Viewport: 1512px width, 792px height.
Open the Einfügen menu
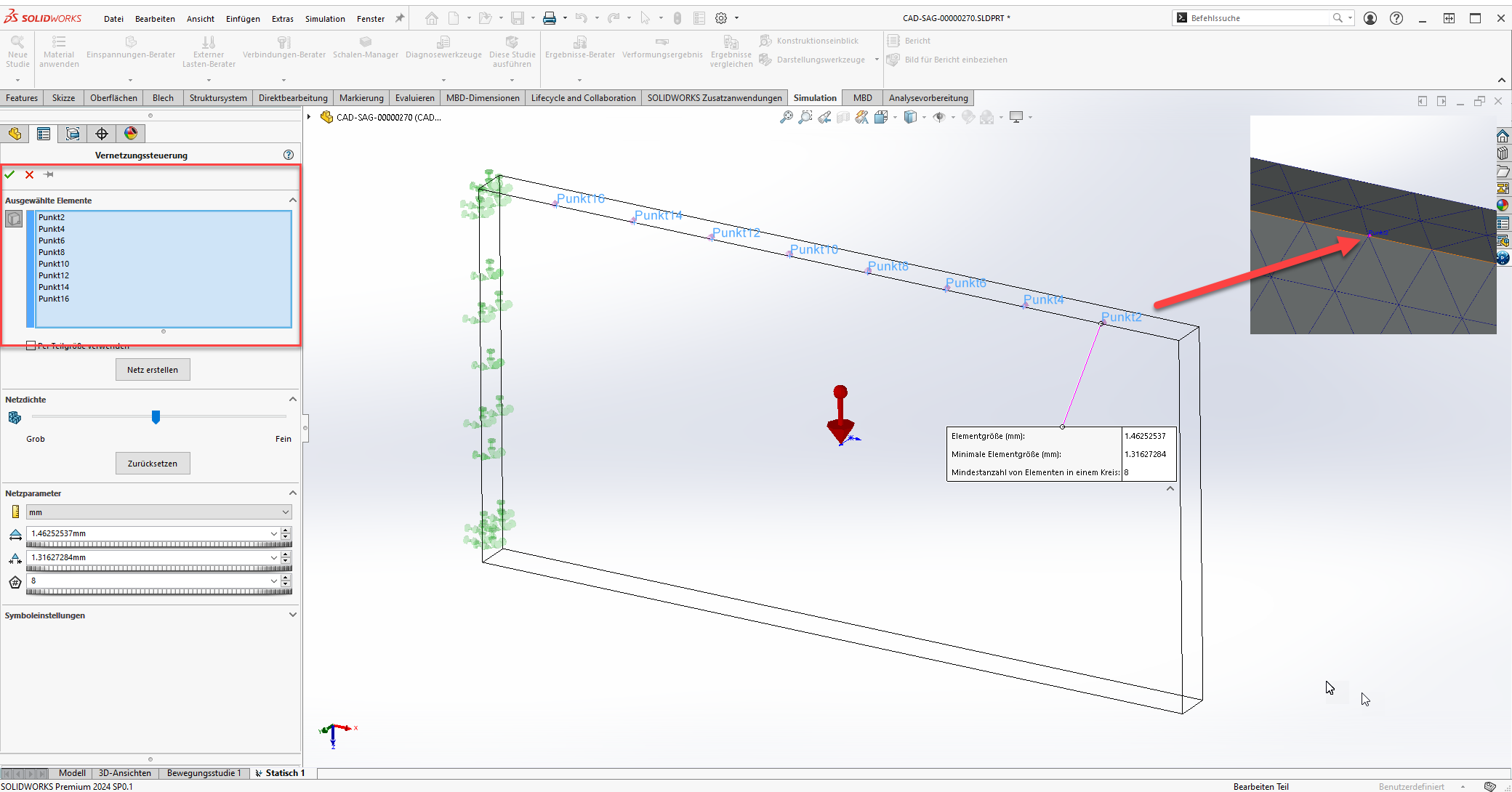pyautogui.click(x=243, y=19)
